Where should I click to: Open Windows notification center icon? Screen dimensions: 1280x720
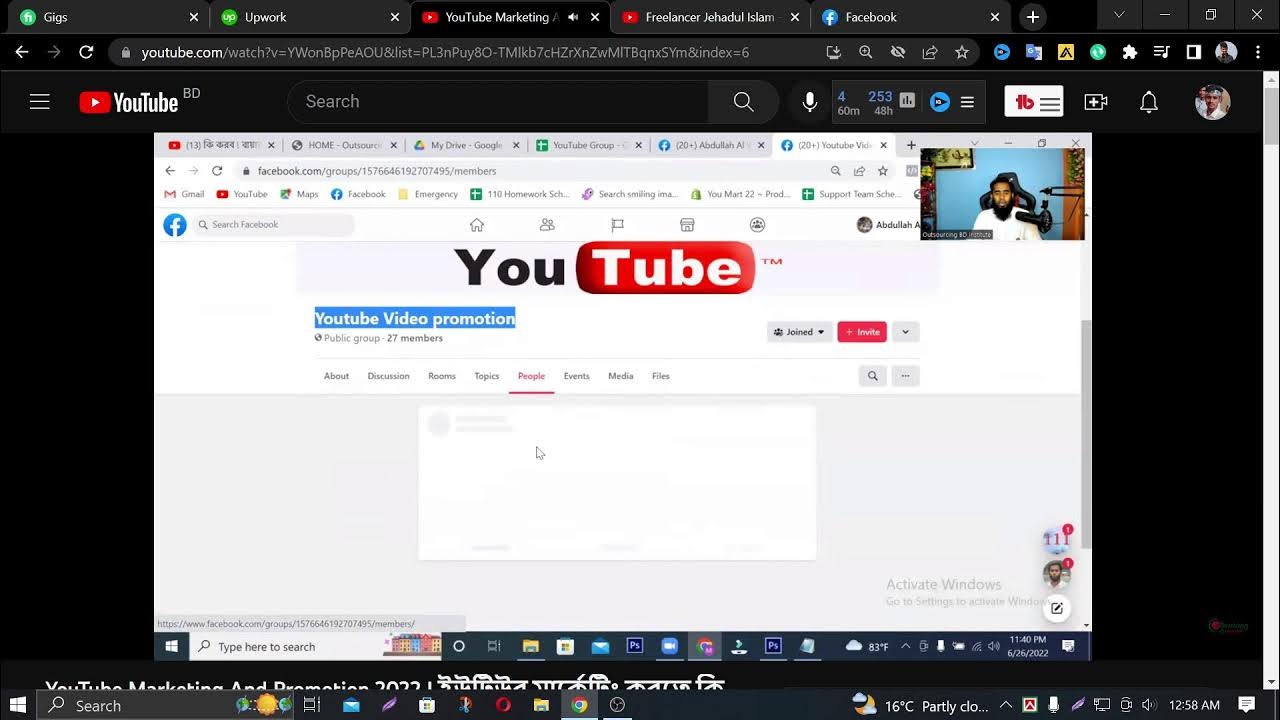pyautogui.click(x=1246, y=705)
